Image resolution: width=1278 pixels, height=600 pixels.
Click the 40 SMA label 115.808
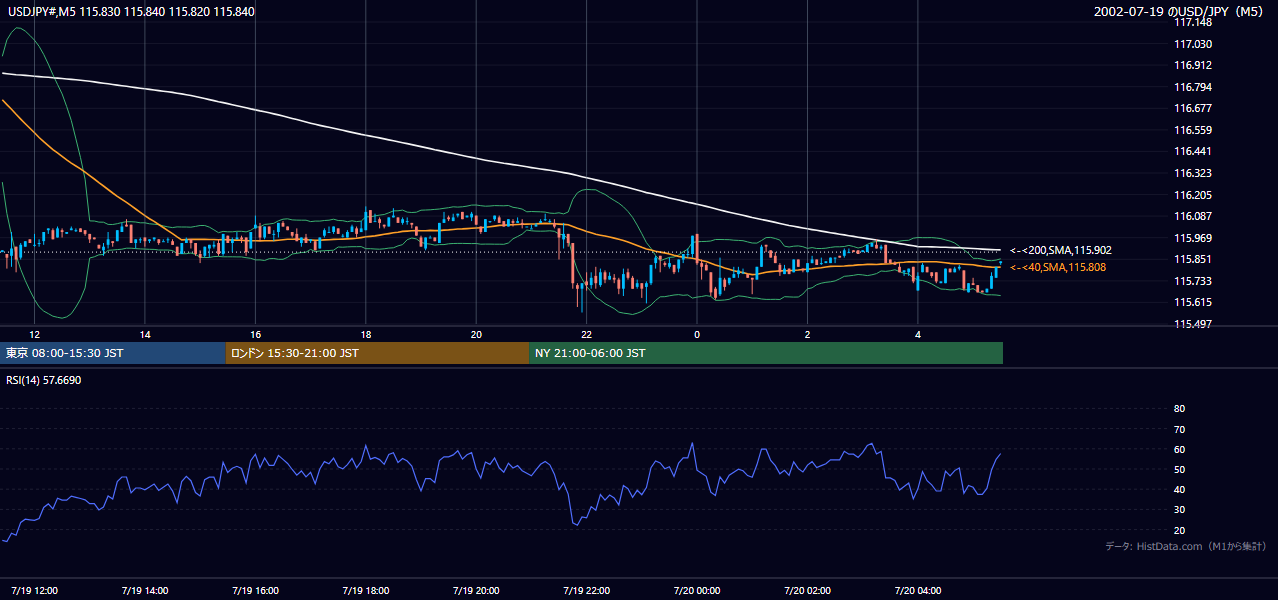click(1058, 267)
